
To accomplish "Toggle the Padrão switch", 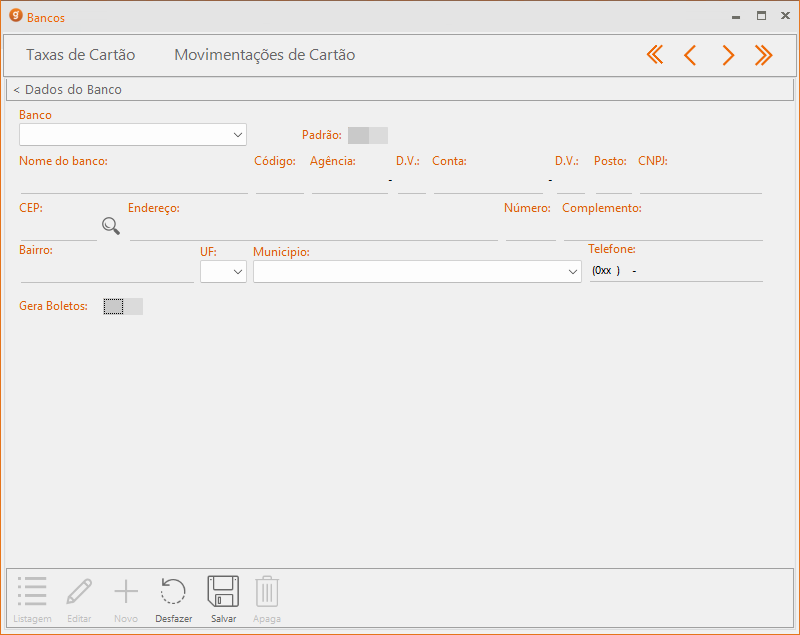I will click(367, 135).
